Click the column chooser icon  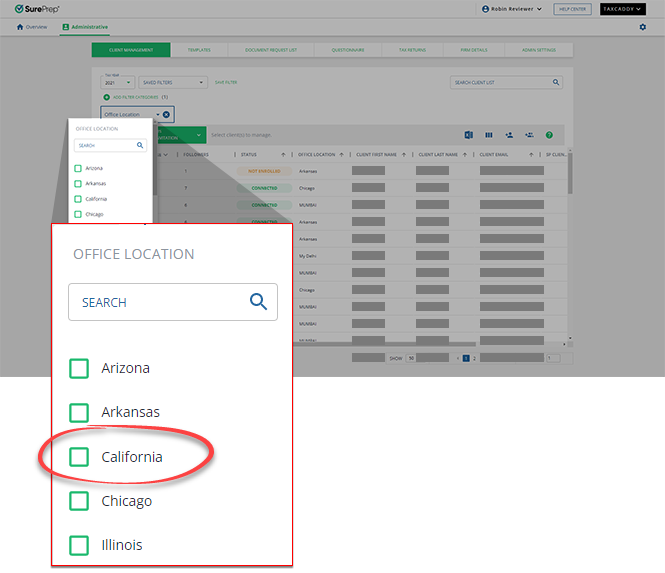[x=489, y=135]
